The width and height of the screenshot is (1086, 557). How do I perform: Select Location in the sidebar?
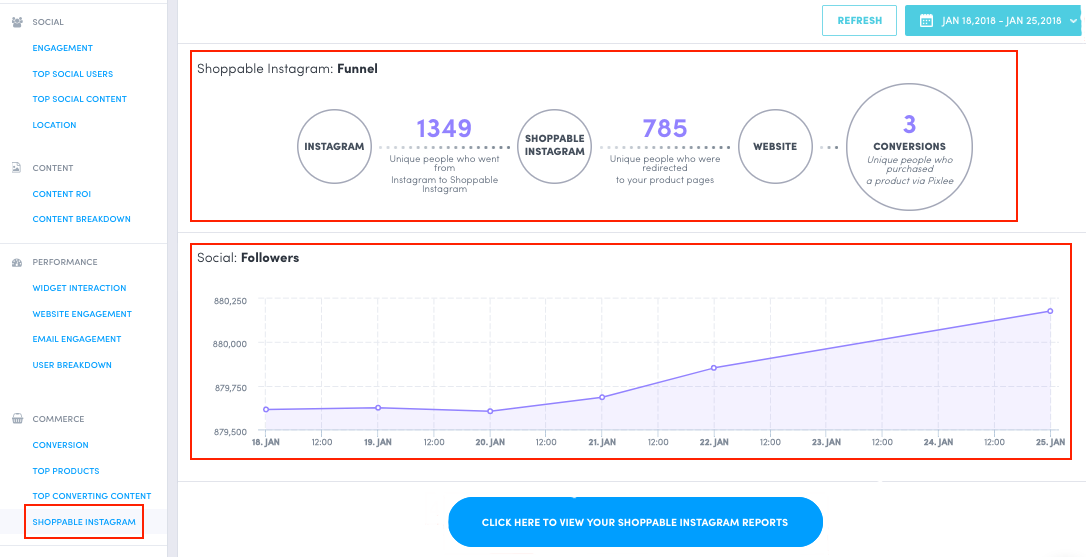[x=54, y=125]
